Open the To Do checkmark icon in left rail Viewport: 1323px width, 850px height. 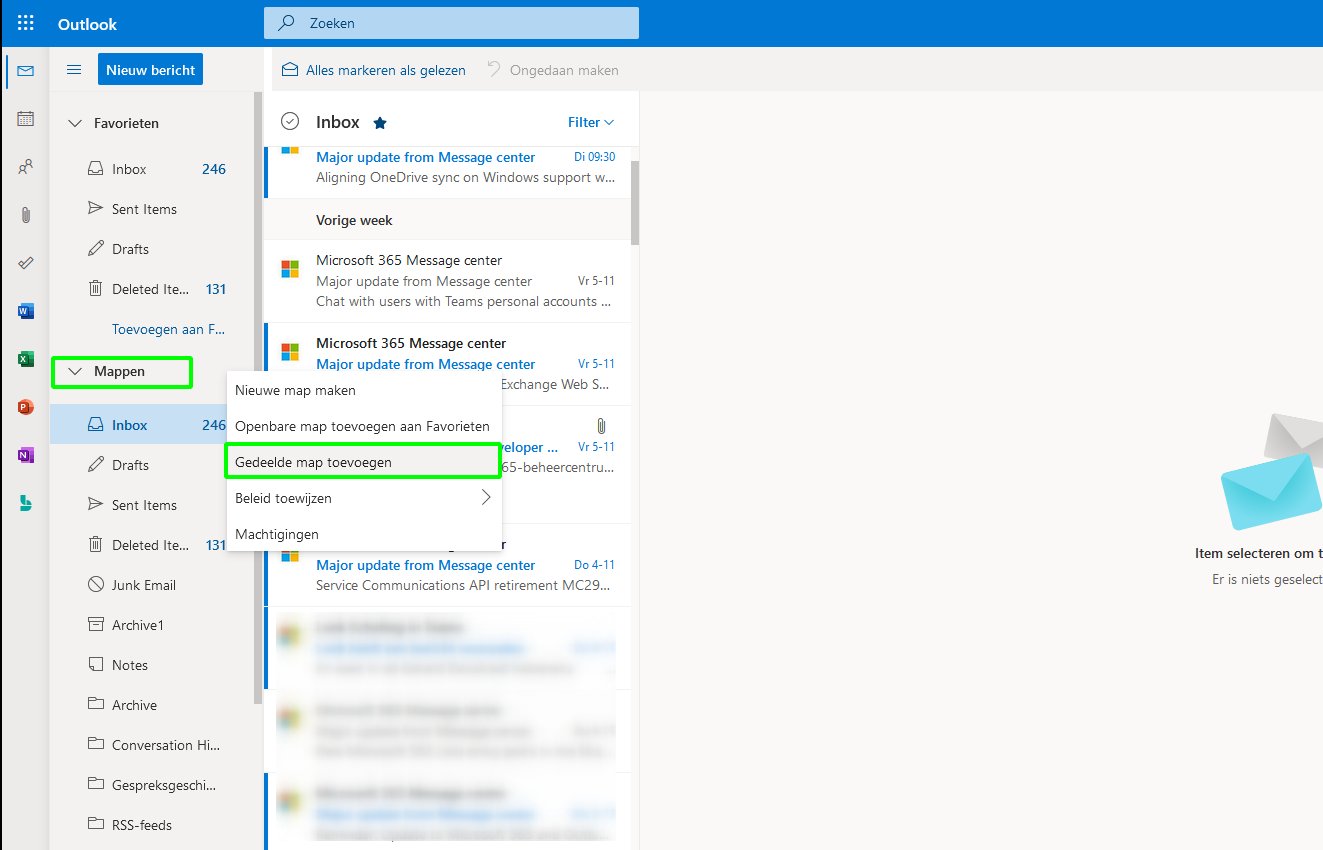(26, 263)
